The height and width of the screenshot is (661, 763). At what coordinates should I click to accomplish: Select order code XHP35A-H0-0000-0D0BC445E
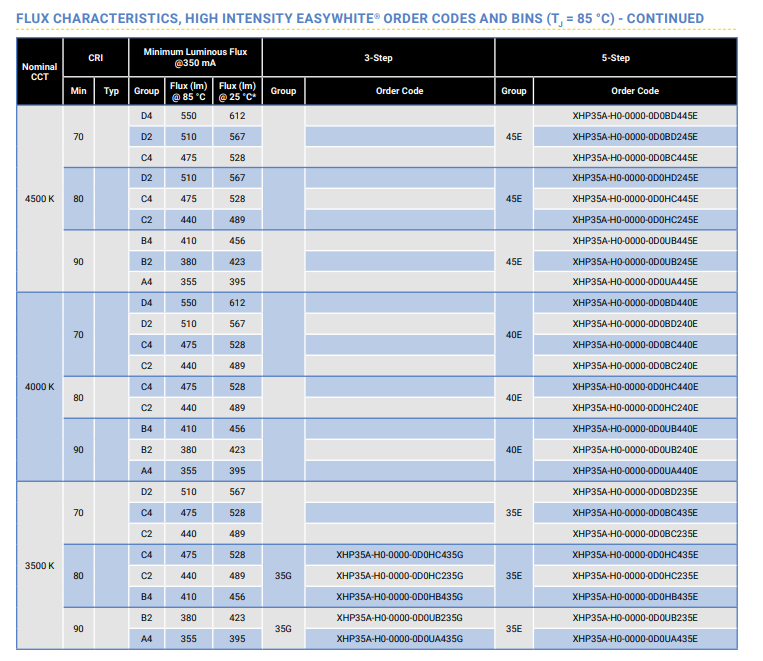tap(635, 158)
